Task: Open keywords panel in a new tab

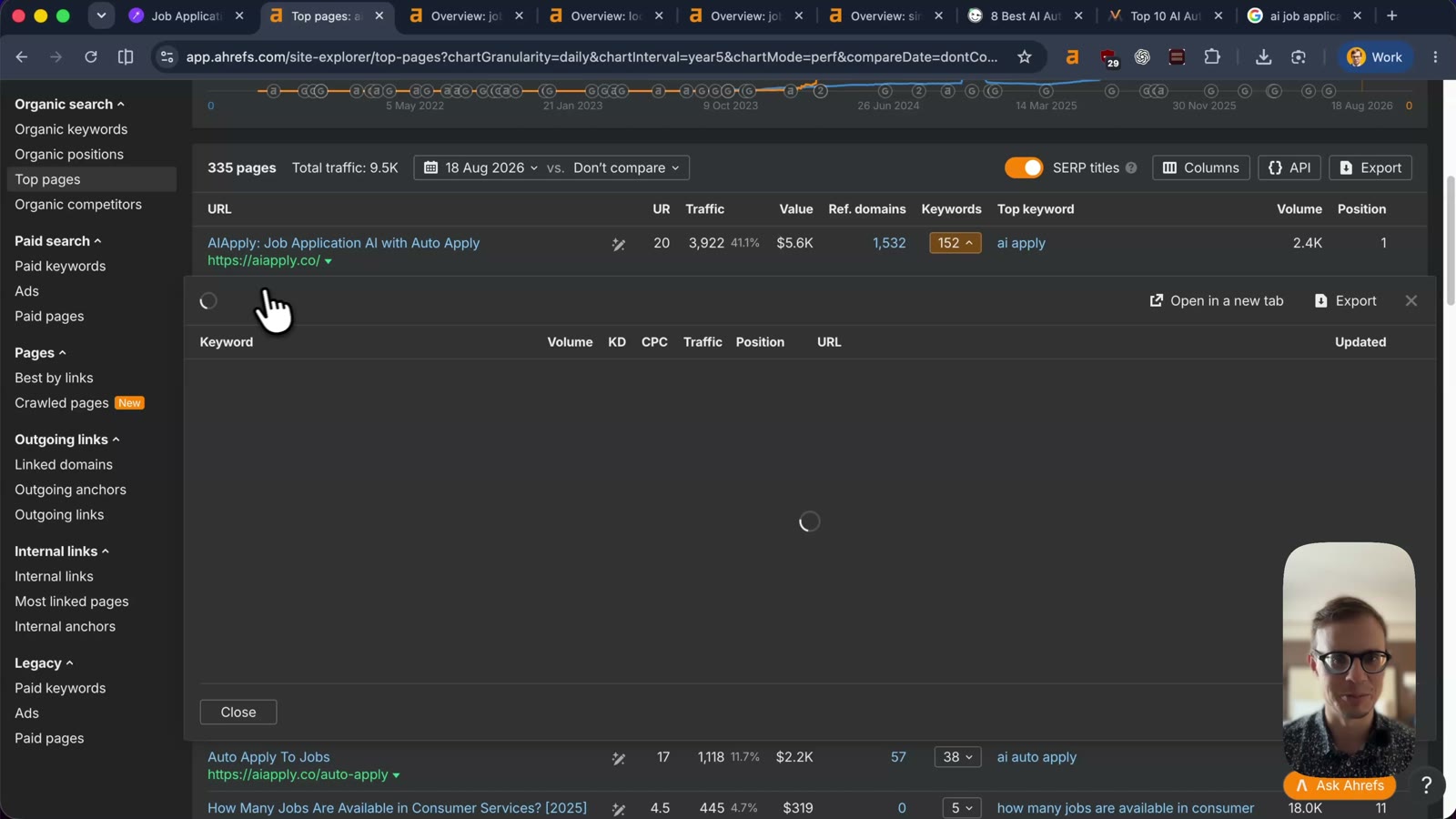Action: click(1217, 301)
